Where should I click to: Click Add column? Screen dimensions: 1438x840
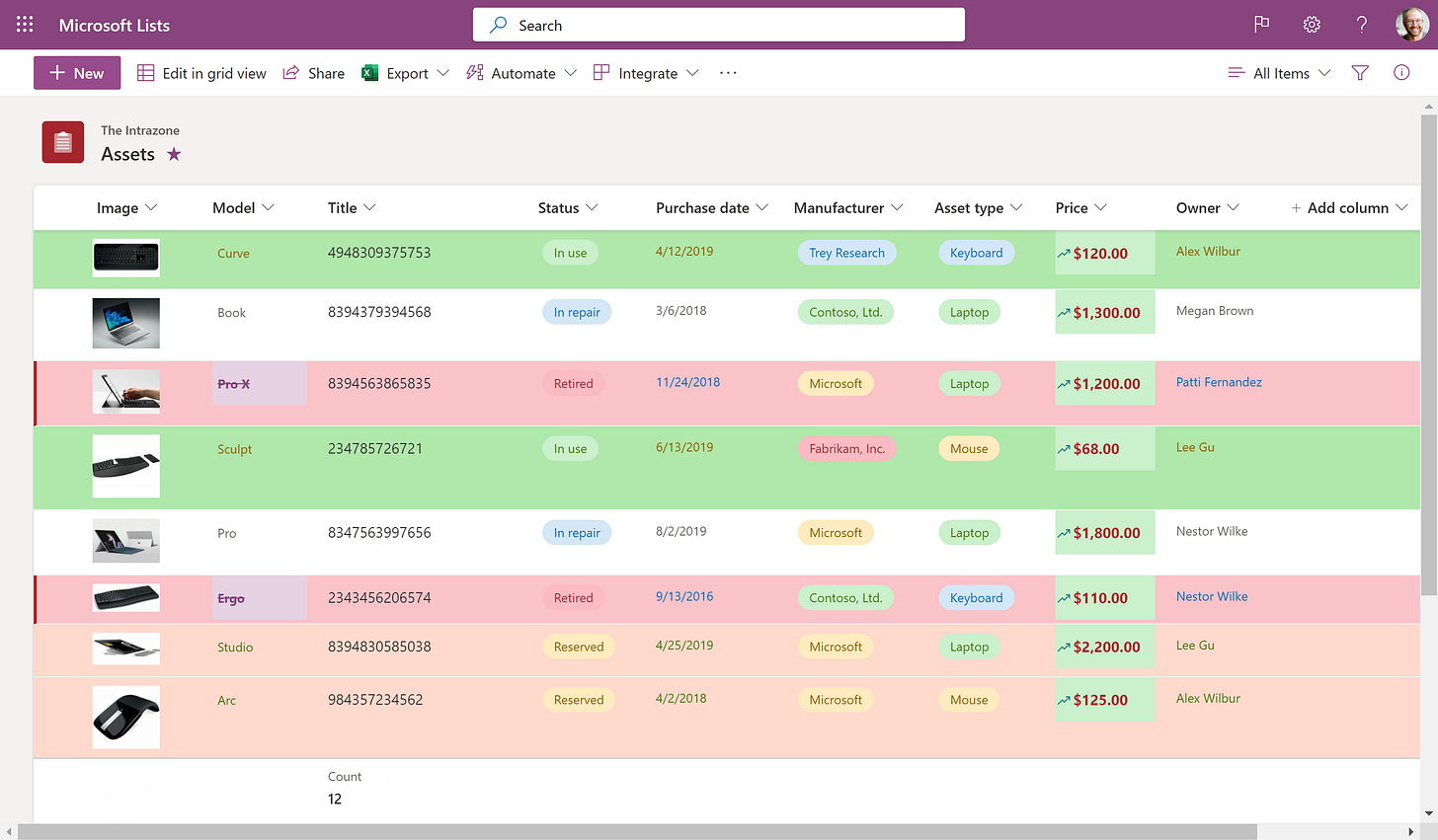pos(1348,208)
